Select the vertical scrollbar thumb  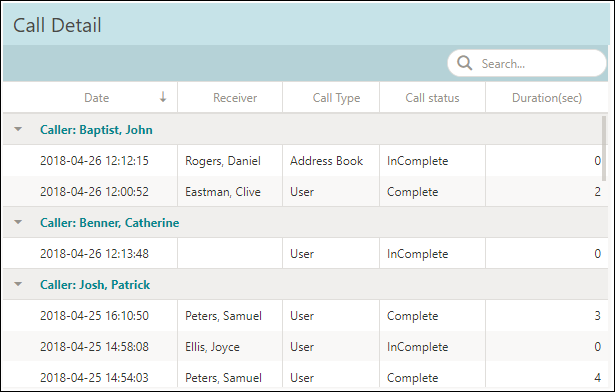[604, 148]
